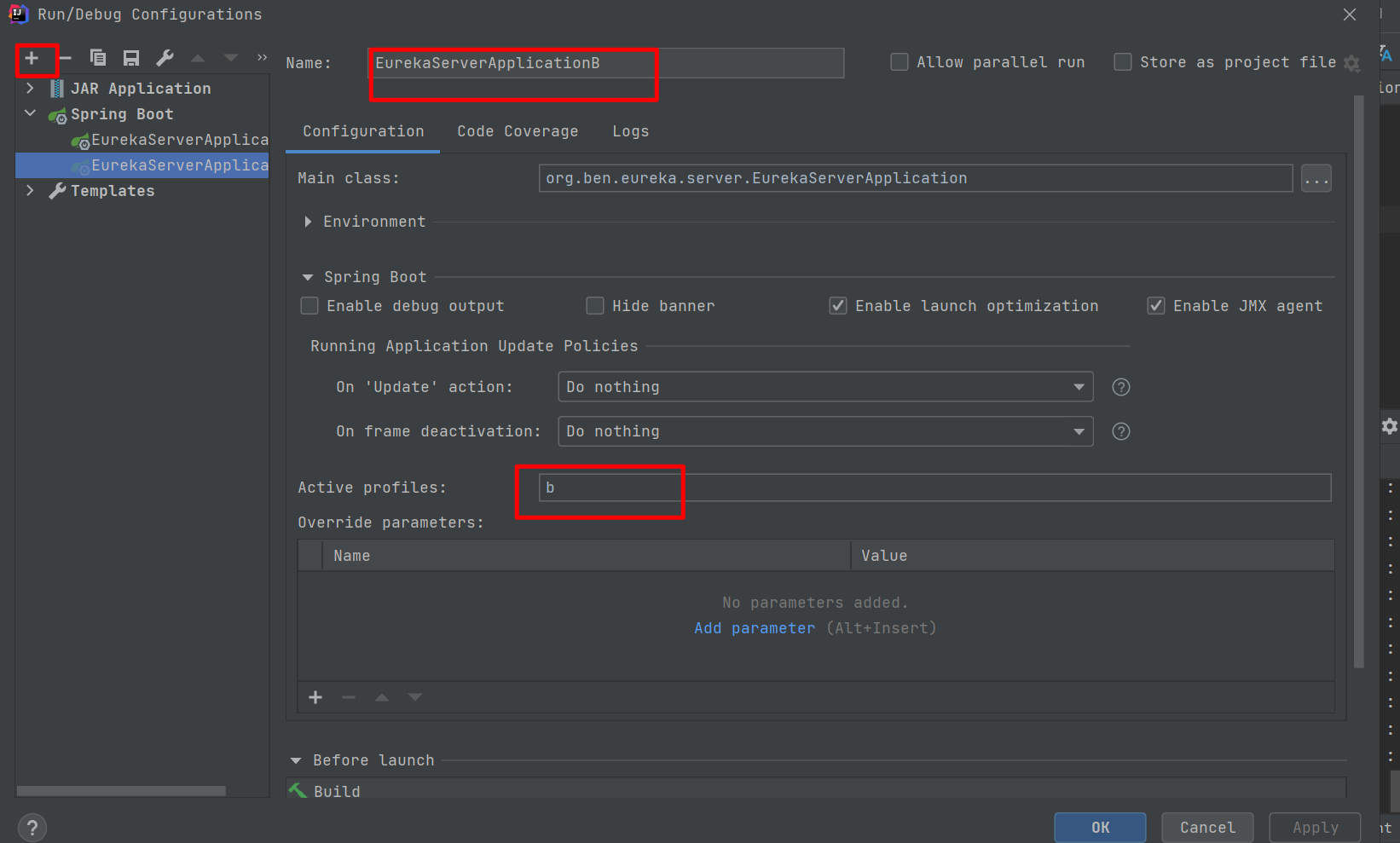The height and width of the screenshot is (843, 1400).
Task: Close the Run/Debug Configurations dialog
Action: [x=1350, y=14]
